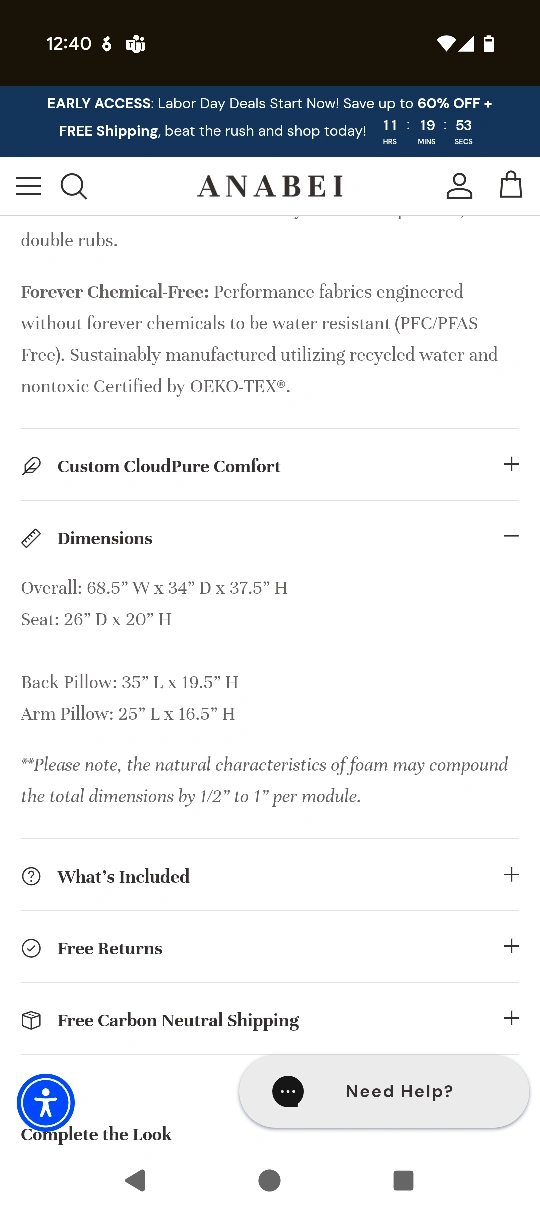Open the account profile icon
The height and width of the screenshot is (1212, 540).
459,186
